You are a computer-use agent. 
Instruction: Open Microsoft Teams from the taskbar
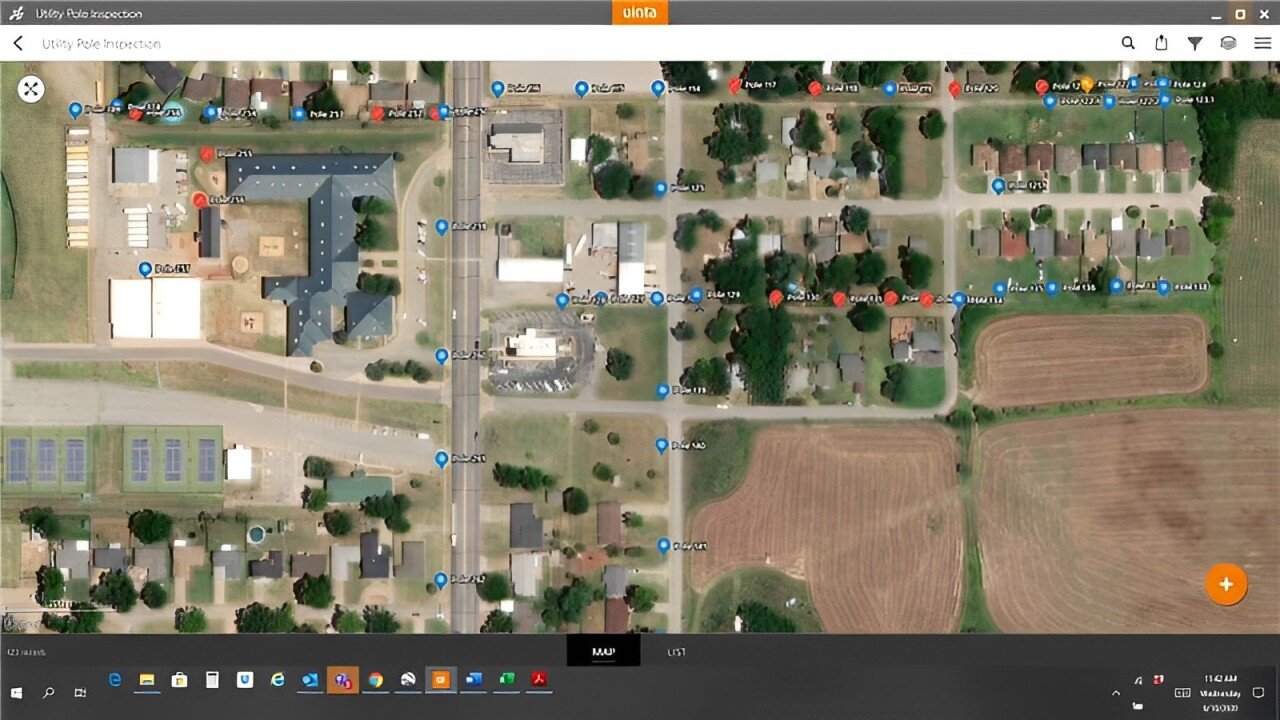coord(342,680)
